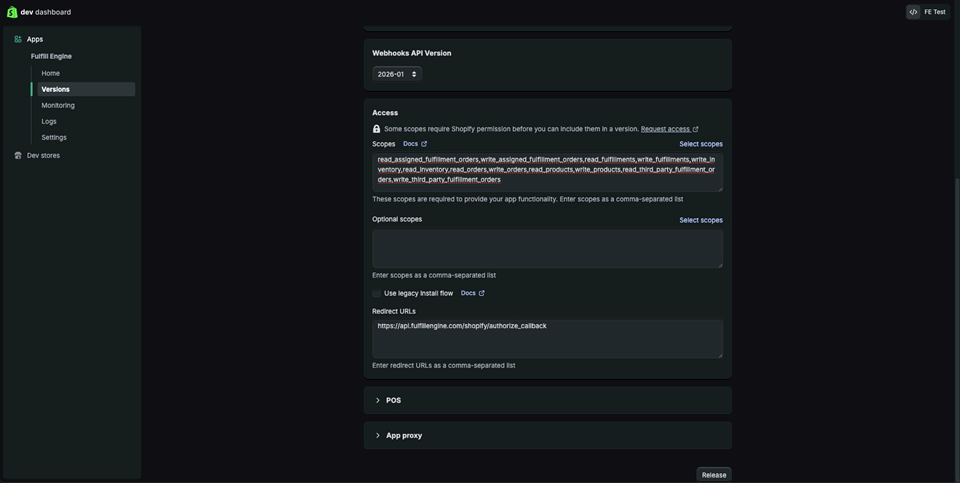Open the Monitoring page in sidebar

pyautogui.click(x=58, y=105)
